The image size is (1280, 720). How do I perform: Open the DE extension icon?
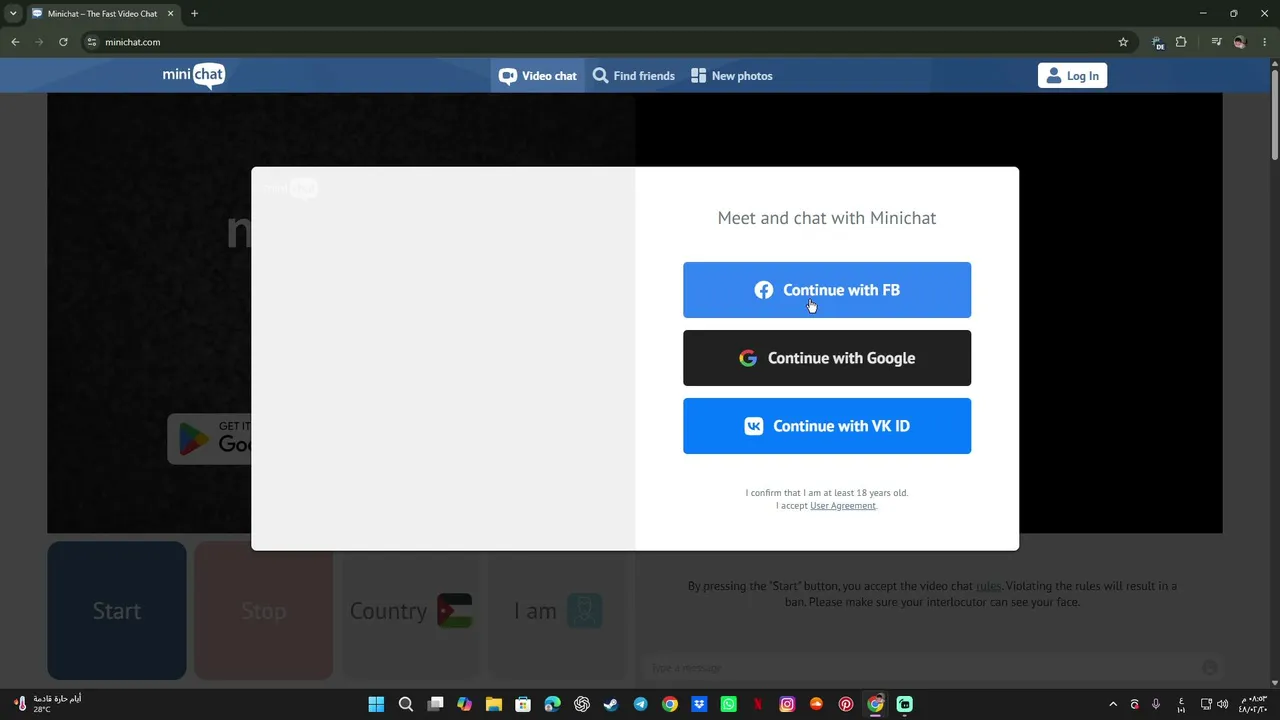[1158, 42]
